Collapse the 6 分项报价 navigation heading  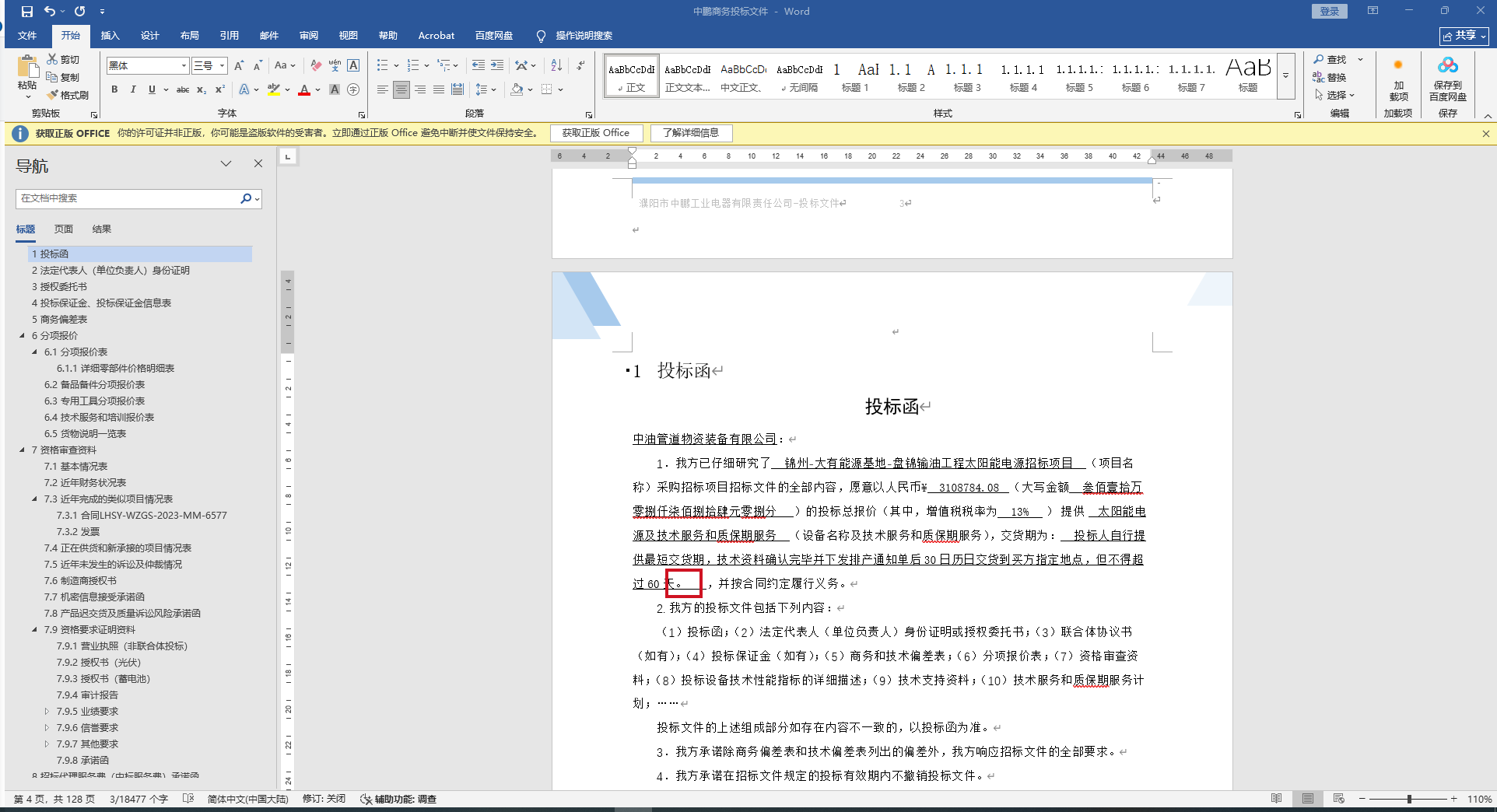click(22, 336)
